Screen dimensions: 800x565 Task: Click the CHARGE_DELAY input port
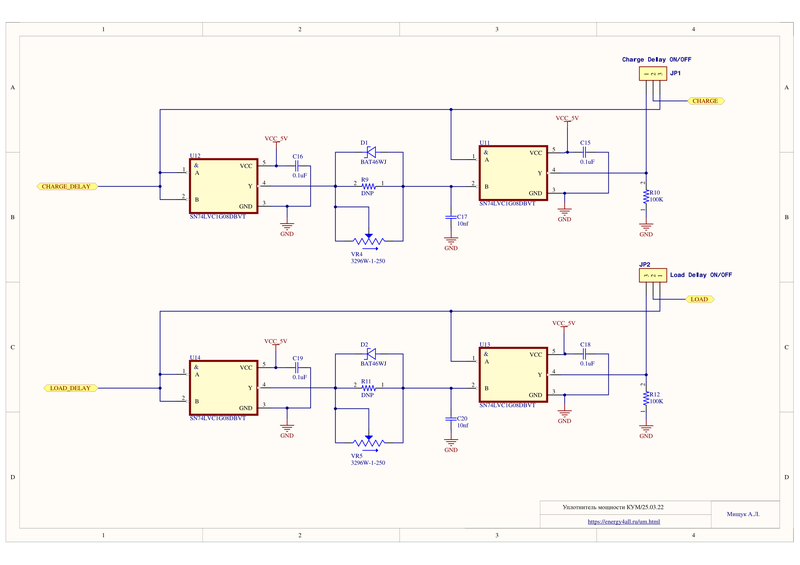67,187
